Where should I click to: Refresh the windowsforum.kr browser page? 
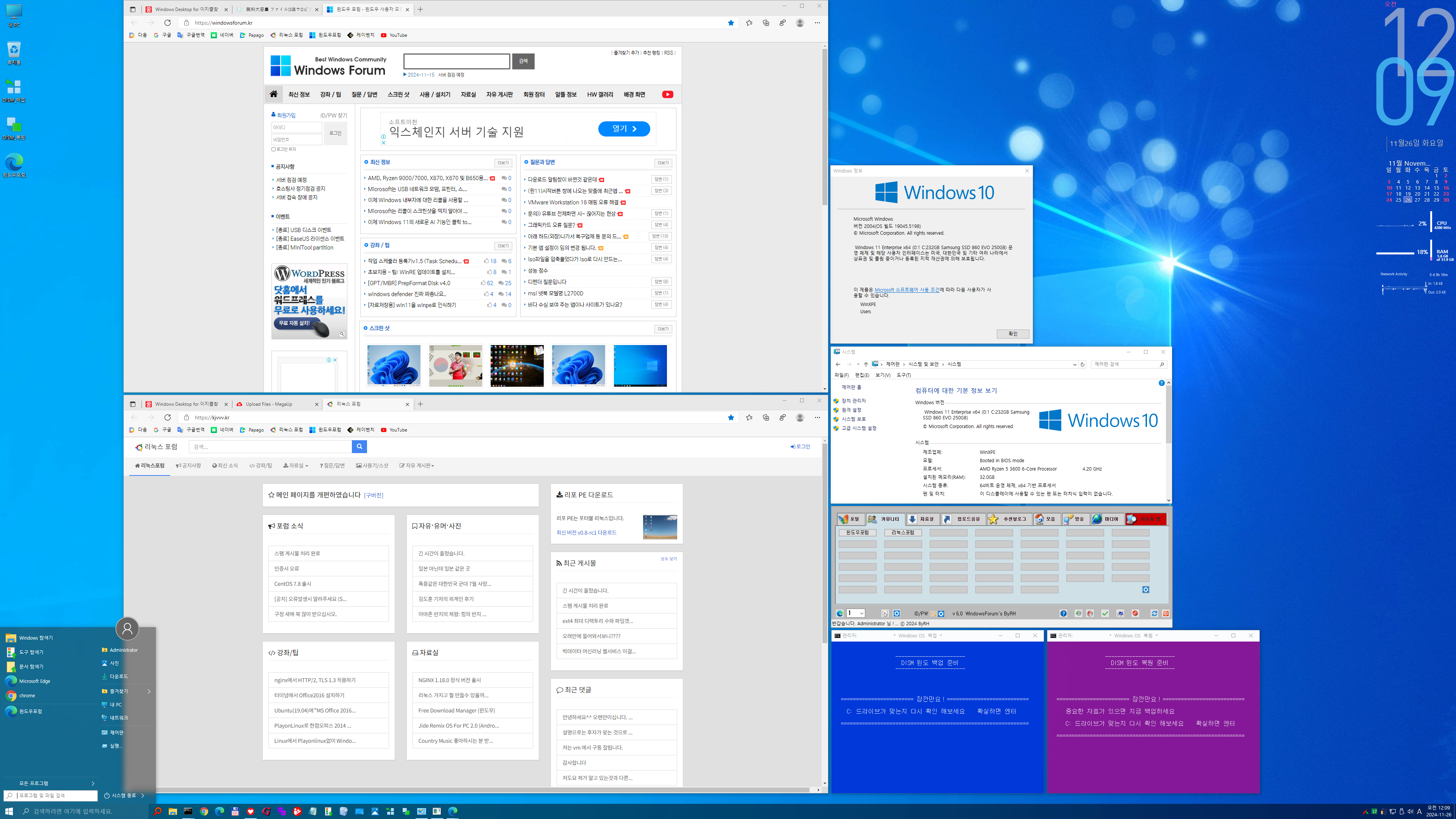click(167, 23)
